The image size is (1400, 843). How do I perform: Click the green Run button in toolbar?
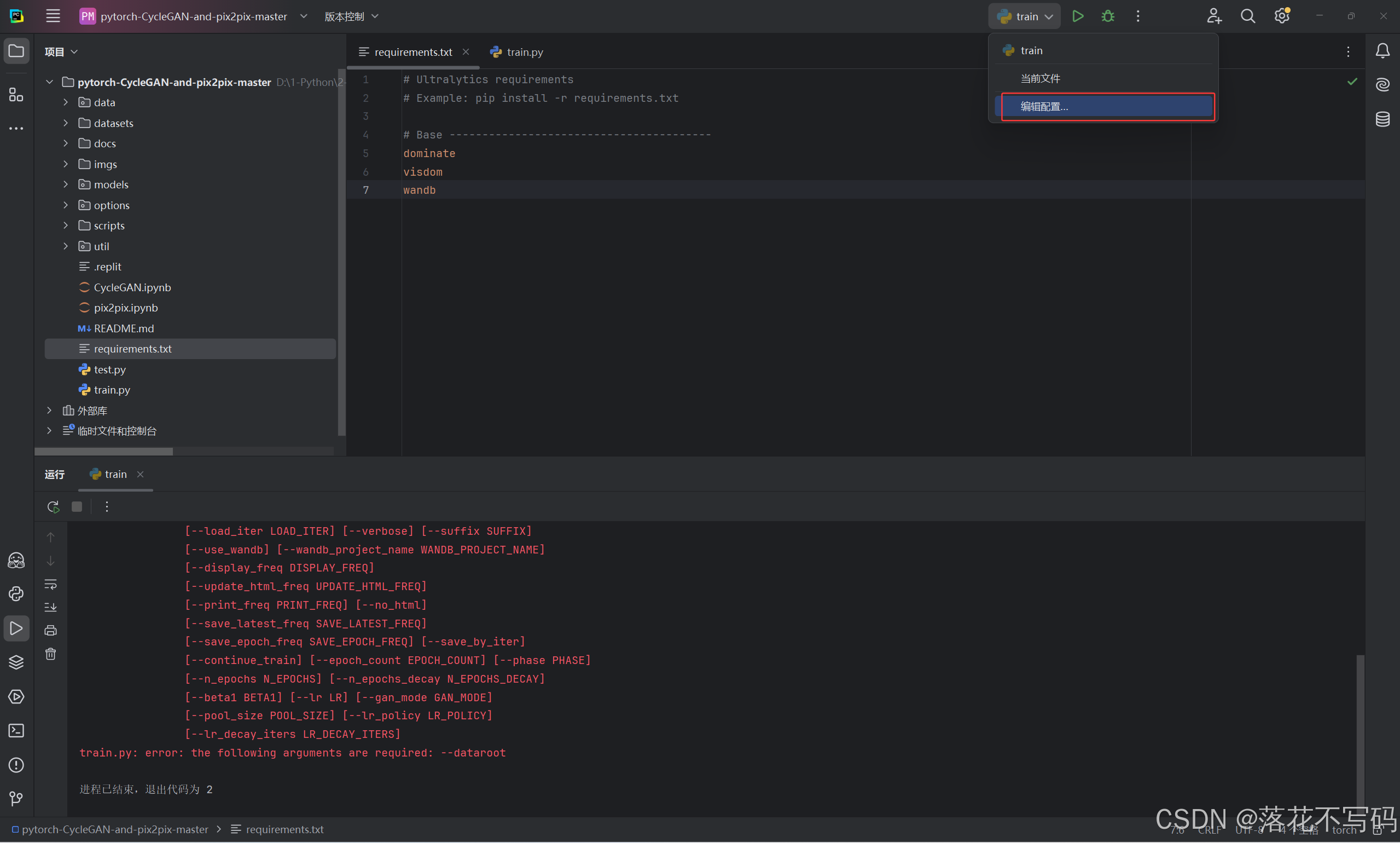pos(1078,16)
